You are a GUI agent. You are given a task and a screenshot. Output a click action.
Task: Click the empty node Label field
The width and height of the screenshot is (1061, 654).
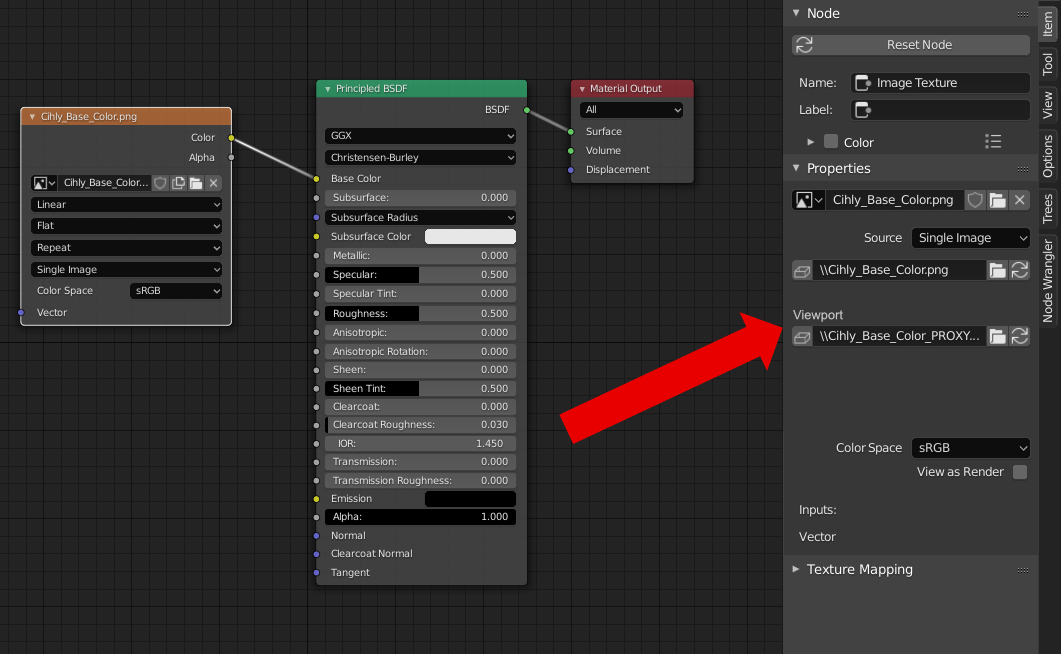[x=940, y=110]
